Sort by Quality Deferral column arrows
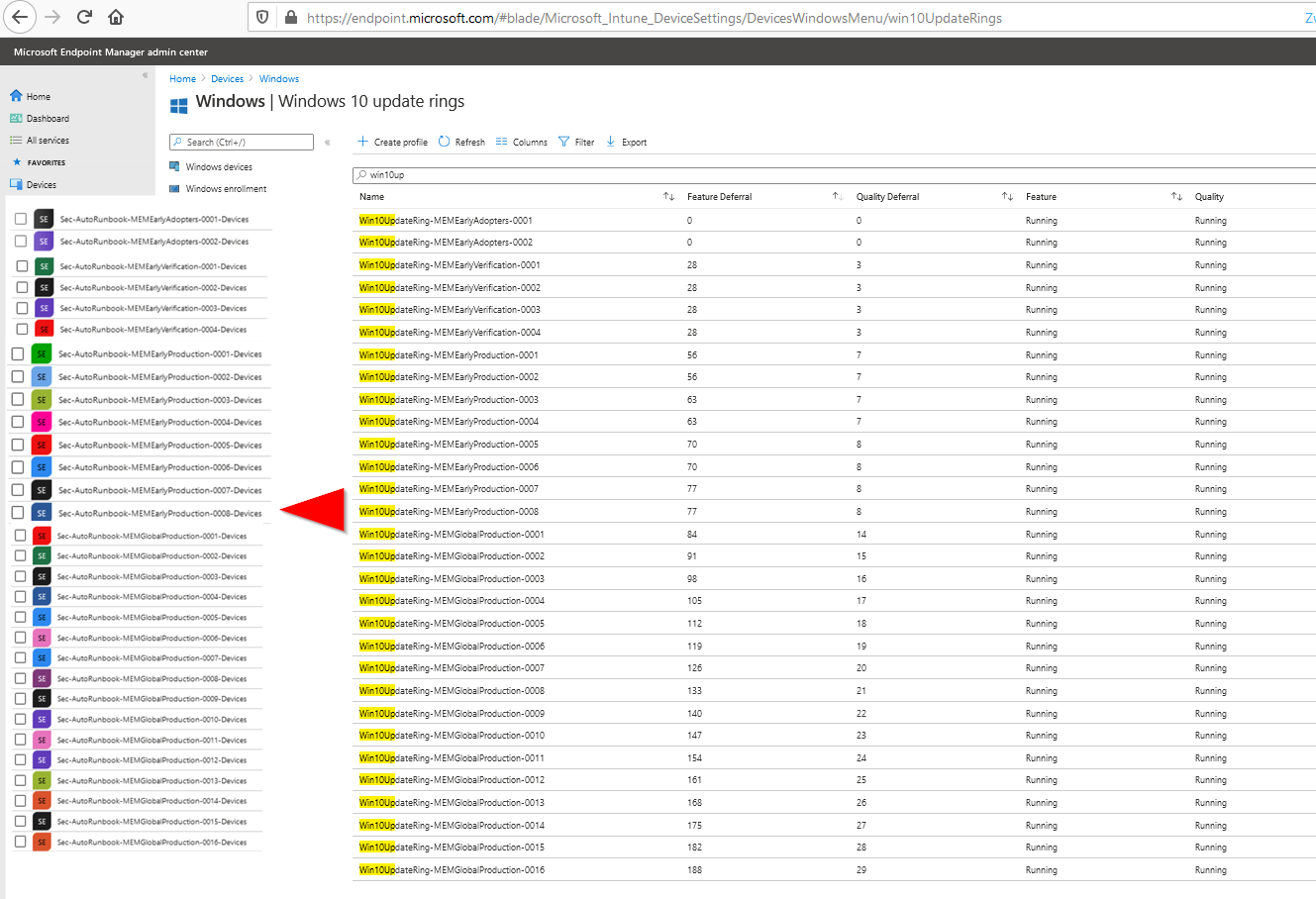 1007,196
